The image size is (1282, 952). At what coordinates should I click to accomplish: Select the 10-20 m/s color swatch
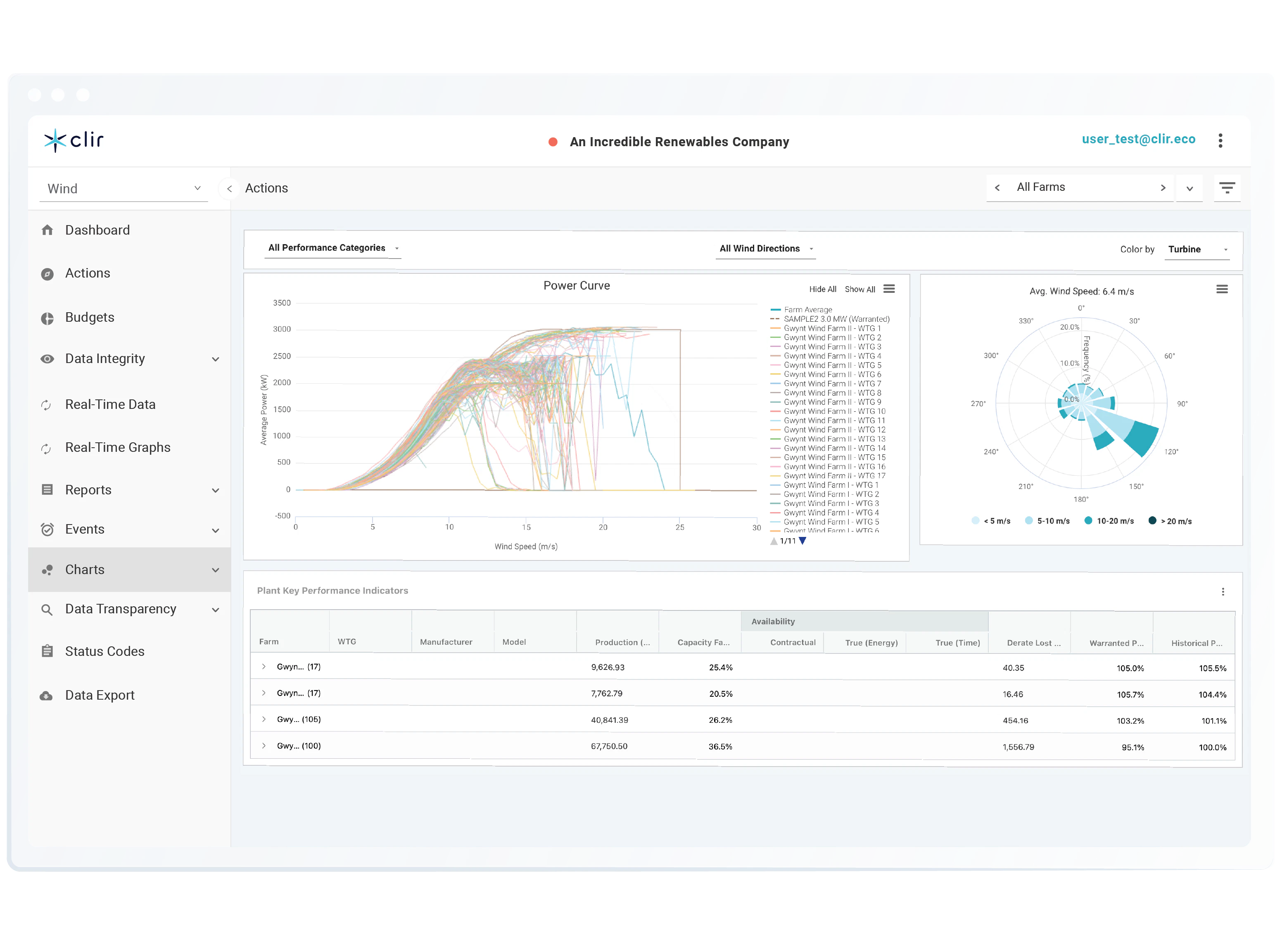coord(1088,520)
